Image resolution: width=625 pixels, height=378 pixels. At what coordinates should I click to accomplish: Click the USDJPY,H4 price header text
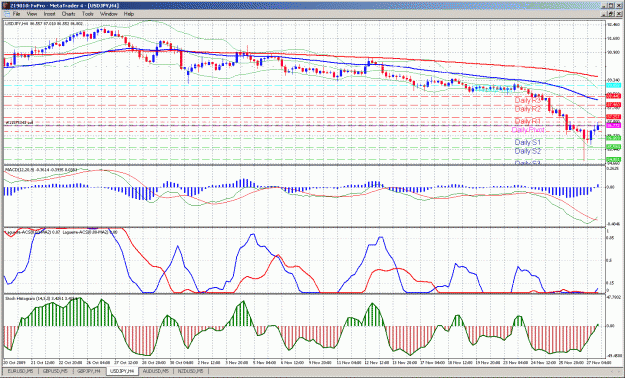point(43,24)
